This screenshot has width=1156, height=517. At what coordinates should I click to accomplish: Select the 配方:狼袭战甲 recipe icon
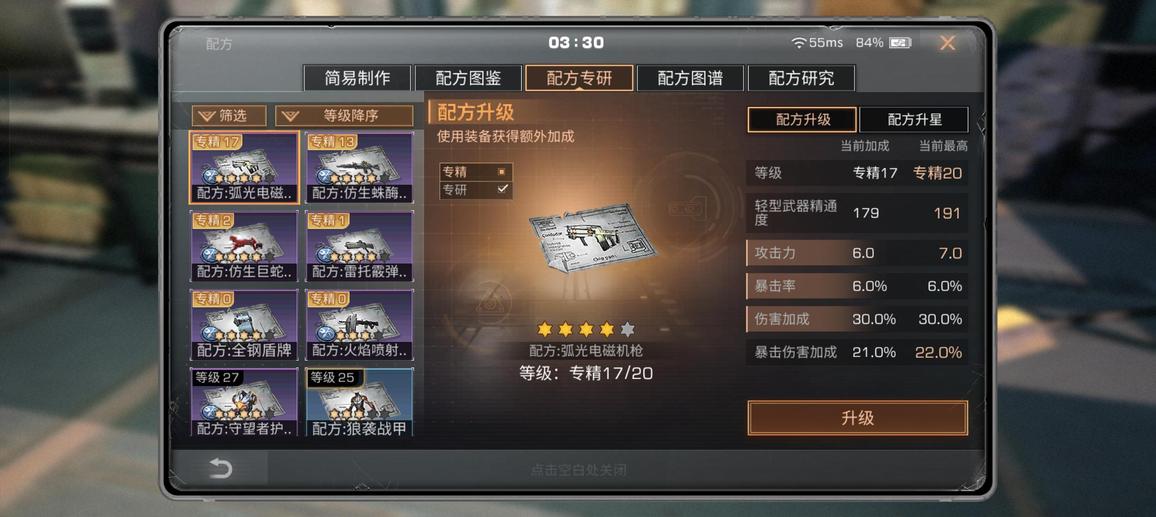(360, 402)
